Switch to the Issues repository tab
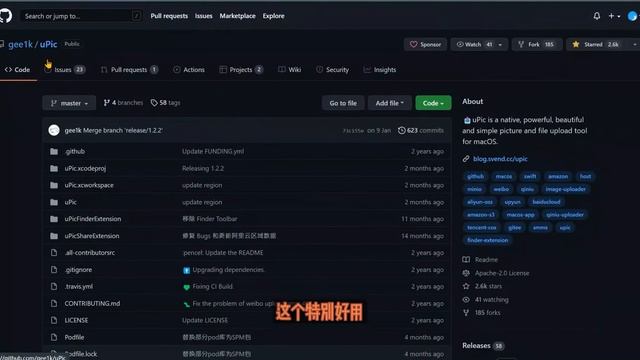The height and width of the screenshot is (360, 640). click(x=64, y=70)
